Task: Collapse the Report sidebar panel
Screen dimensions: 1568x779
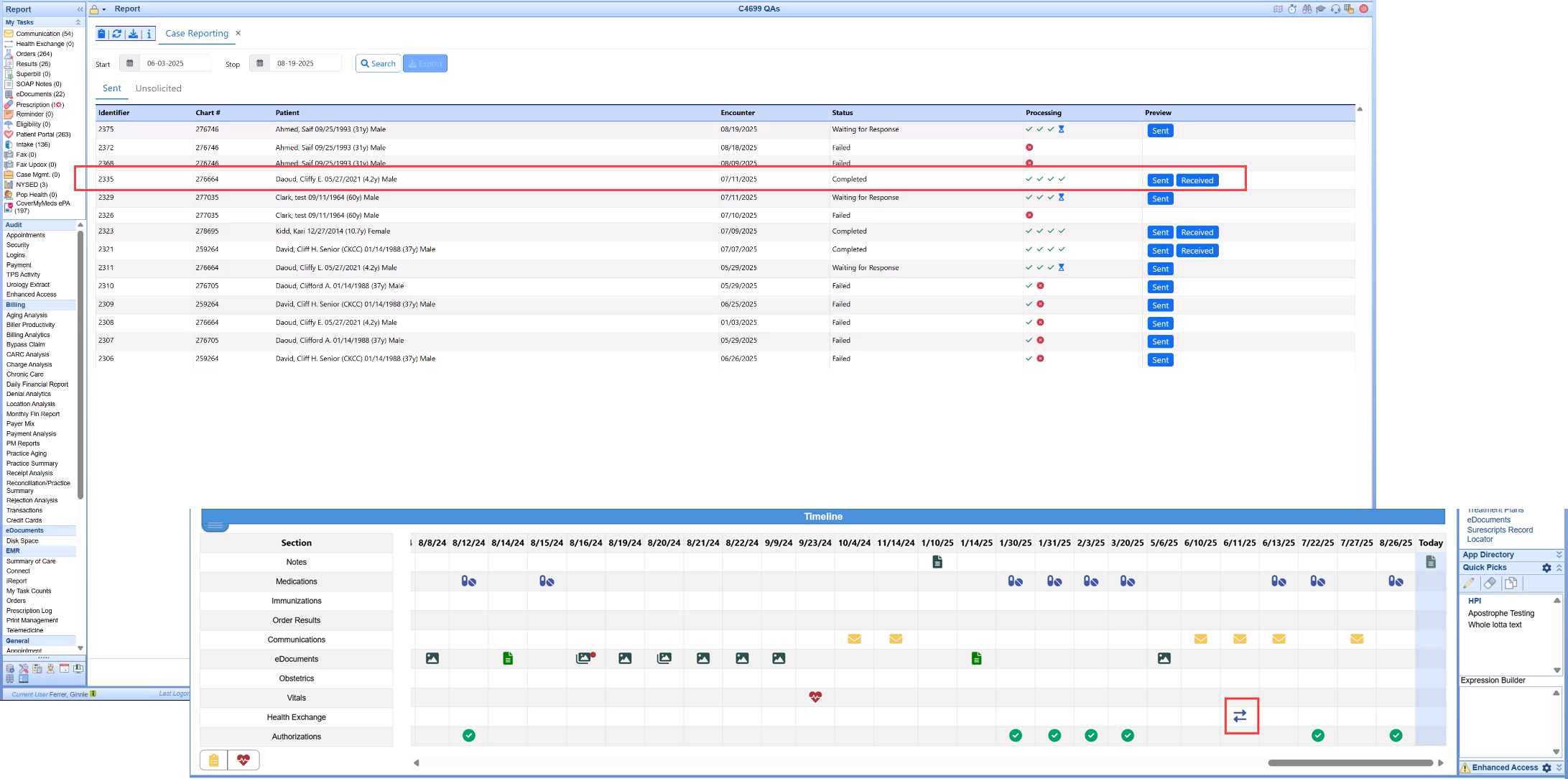Action: tap(80, 9)
